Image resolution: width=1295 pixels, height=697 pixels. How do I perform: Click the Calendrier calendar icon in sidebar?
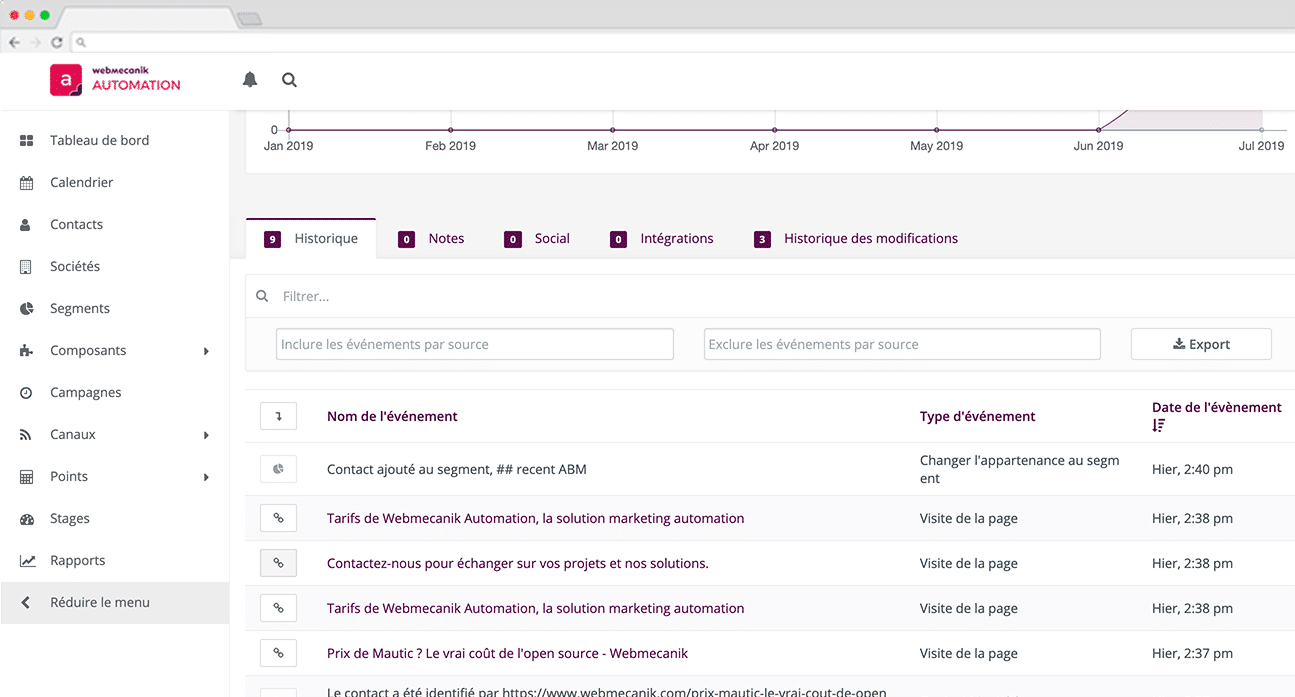pyautogui.click(x=27, y=183)
